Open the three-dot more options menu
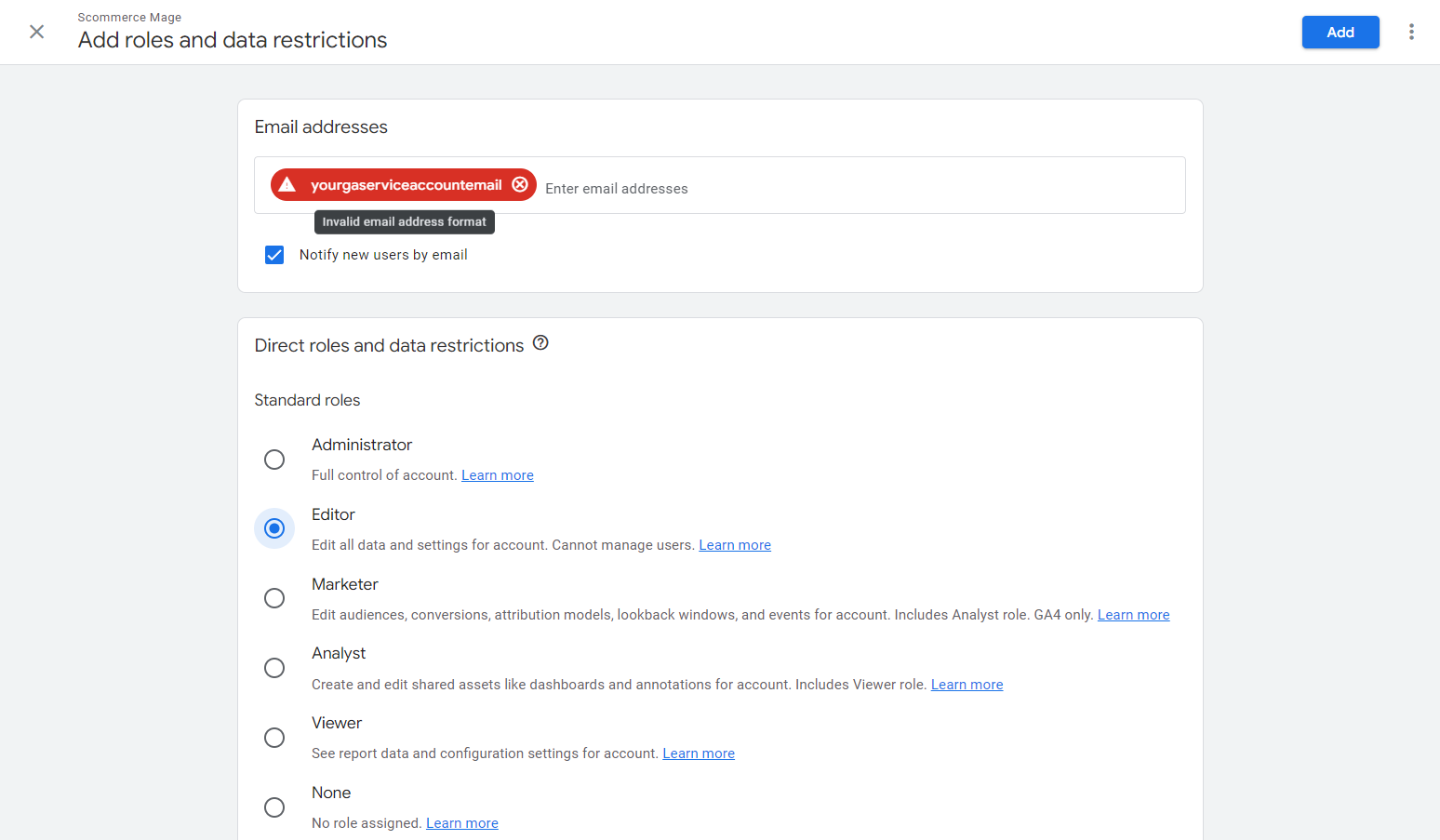The image size is (1440, 840). pyautogui.click(x=1411, y=32)
